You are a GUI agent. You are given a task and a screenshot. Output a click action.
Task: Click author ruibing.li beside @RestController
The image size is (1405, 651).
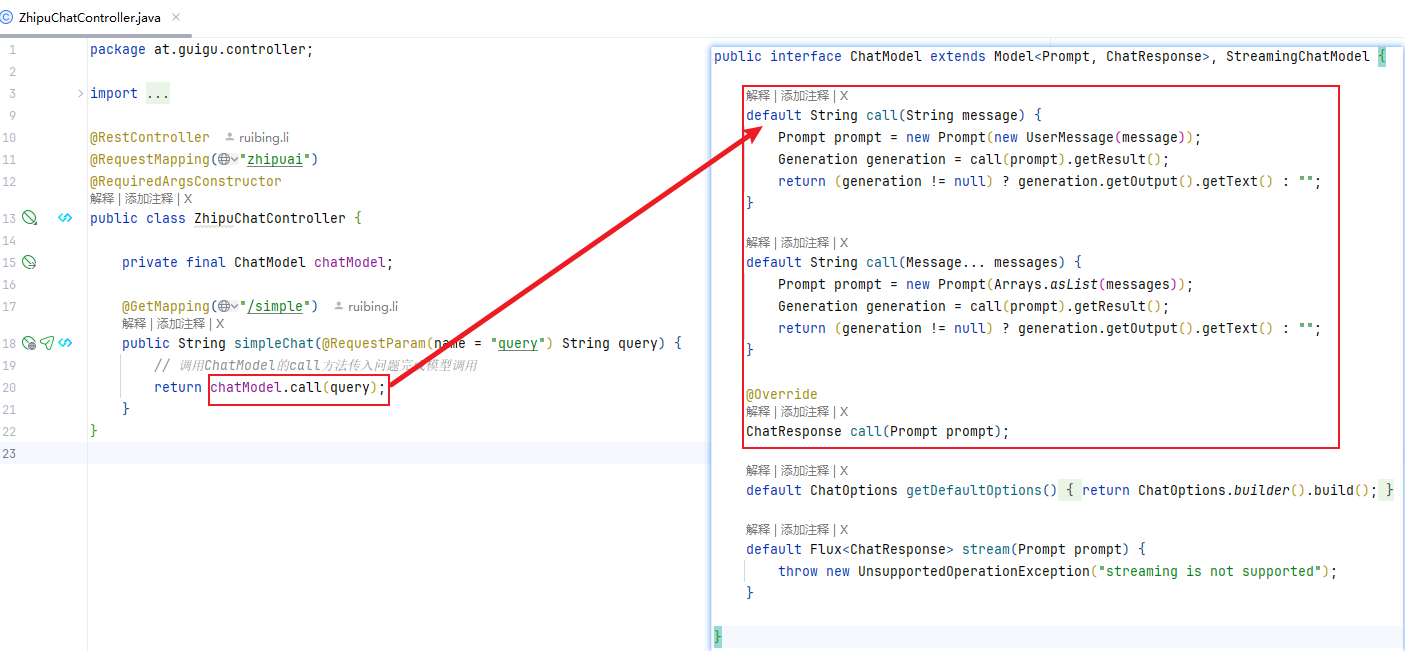click(264, 138)
